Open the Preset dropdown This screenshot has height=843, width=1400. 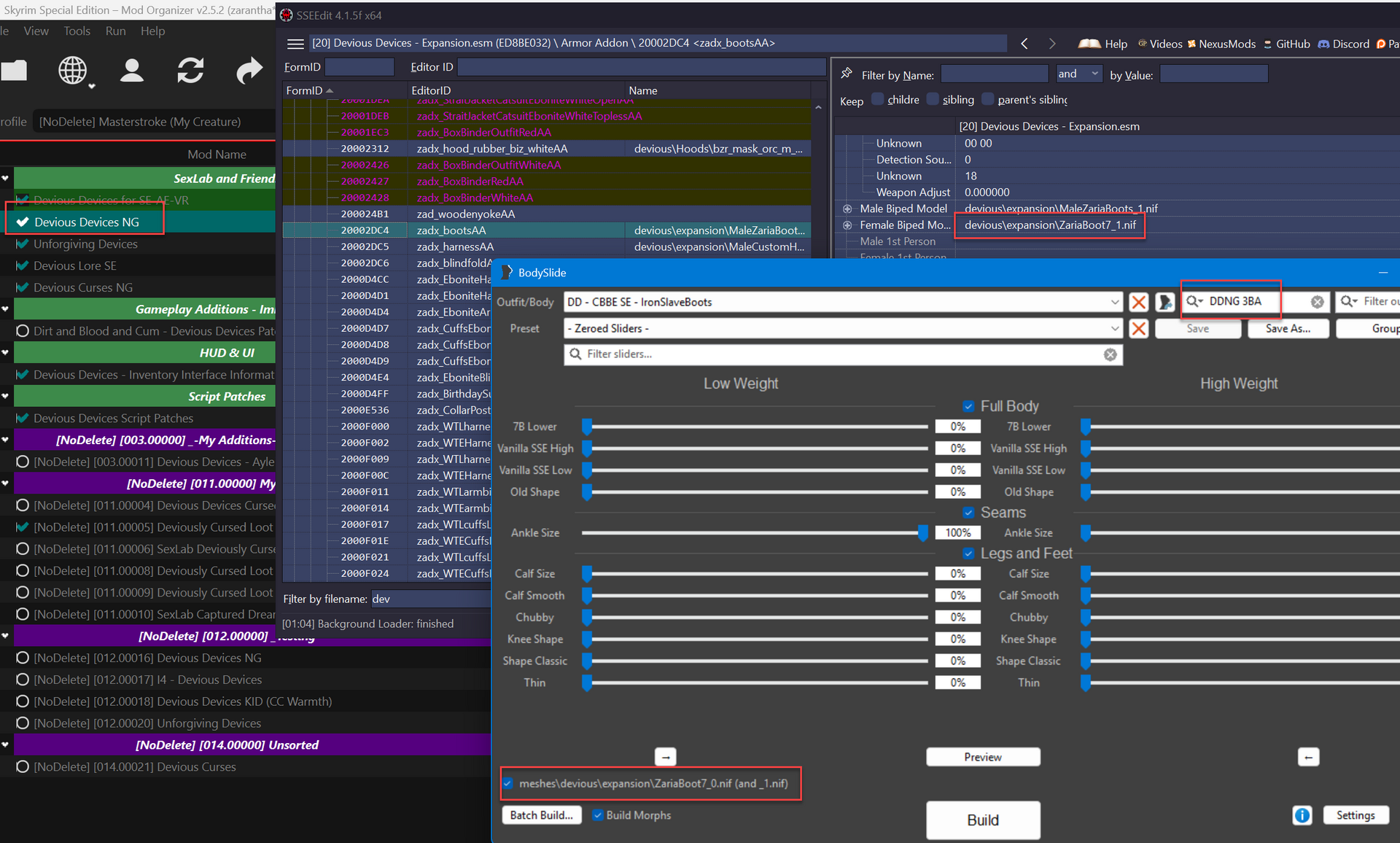point(1115,329)
